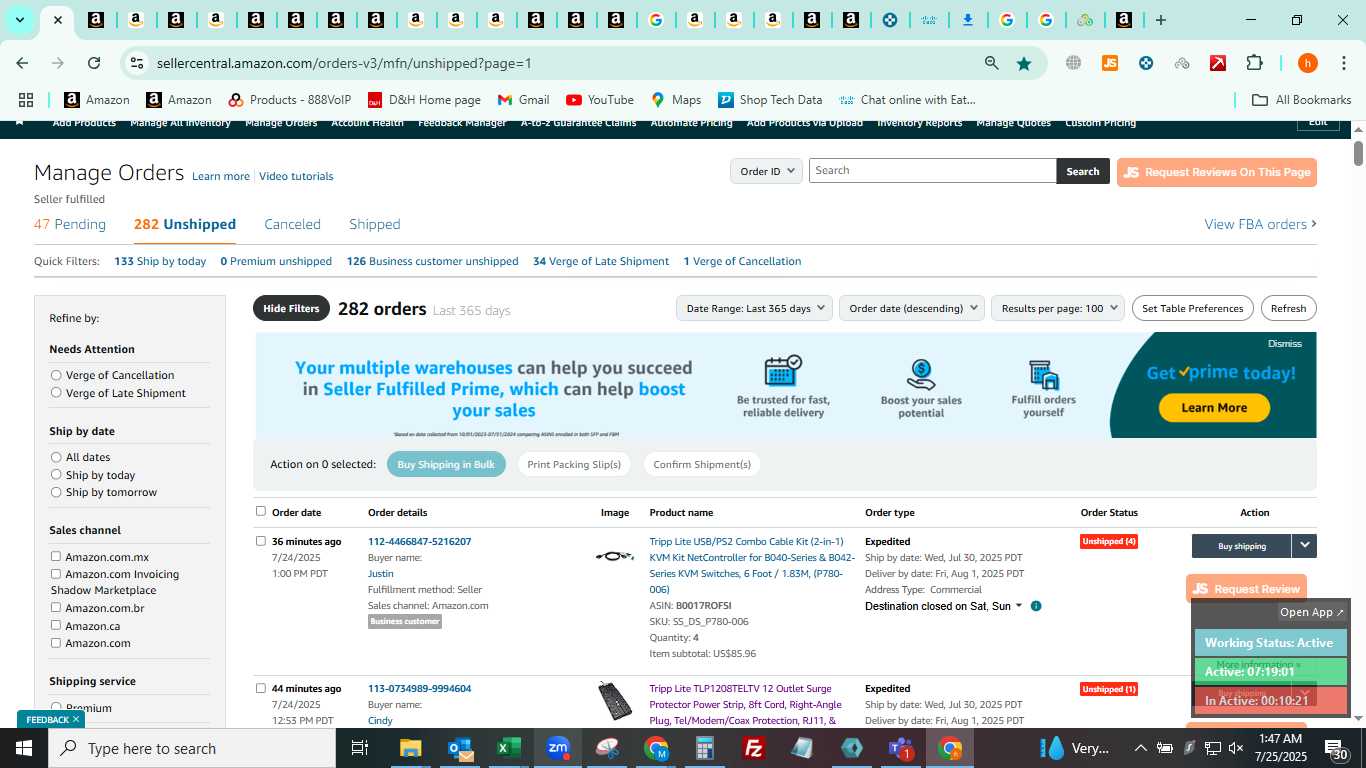Open browser zoom magnifier icon
Viewport: 1366px width, 768px height.
[991, 63]
